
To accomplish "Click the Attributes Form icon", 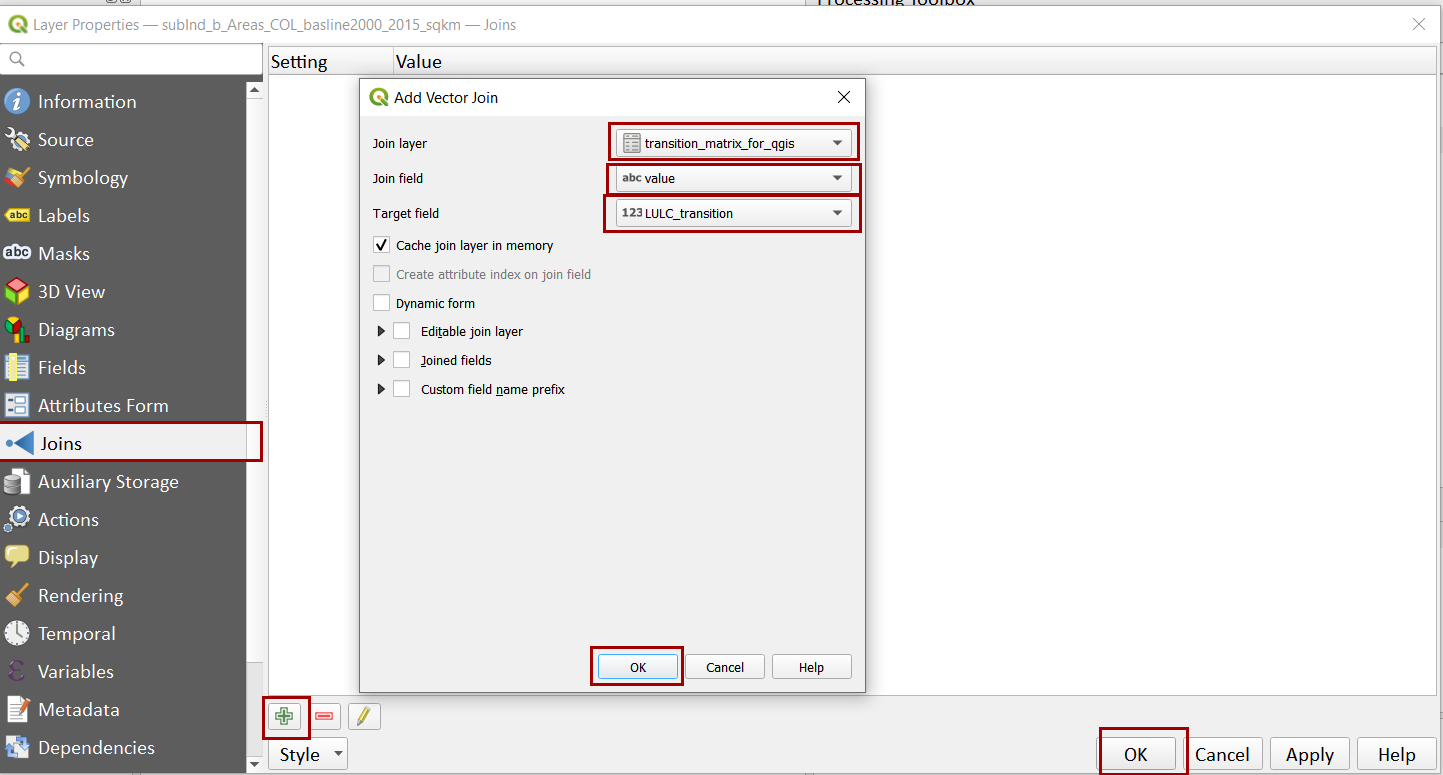I will click(x=17, y=405).
